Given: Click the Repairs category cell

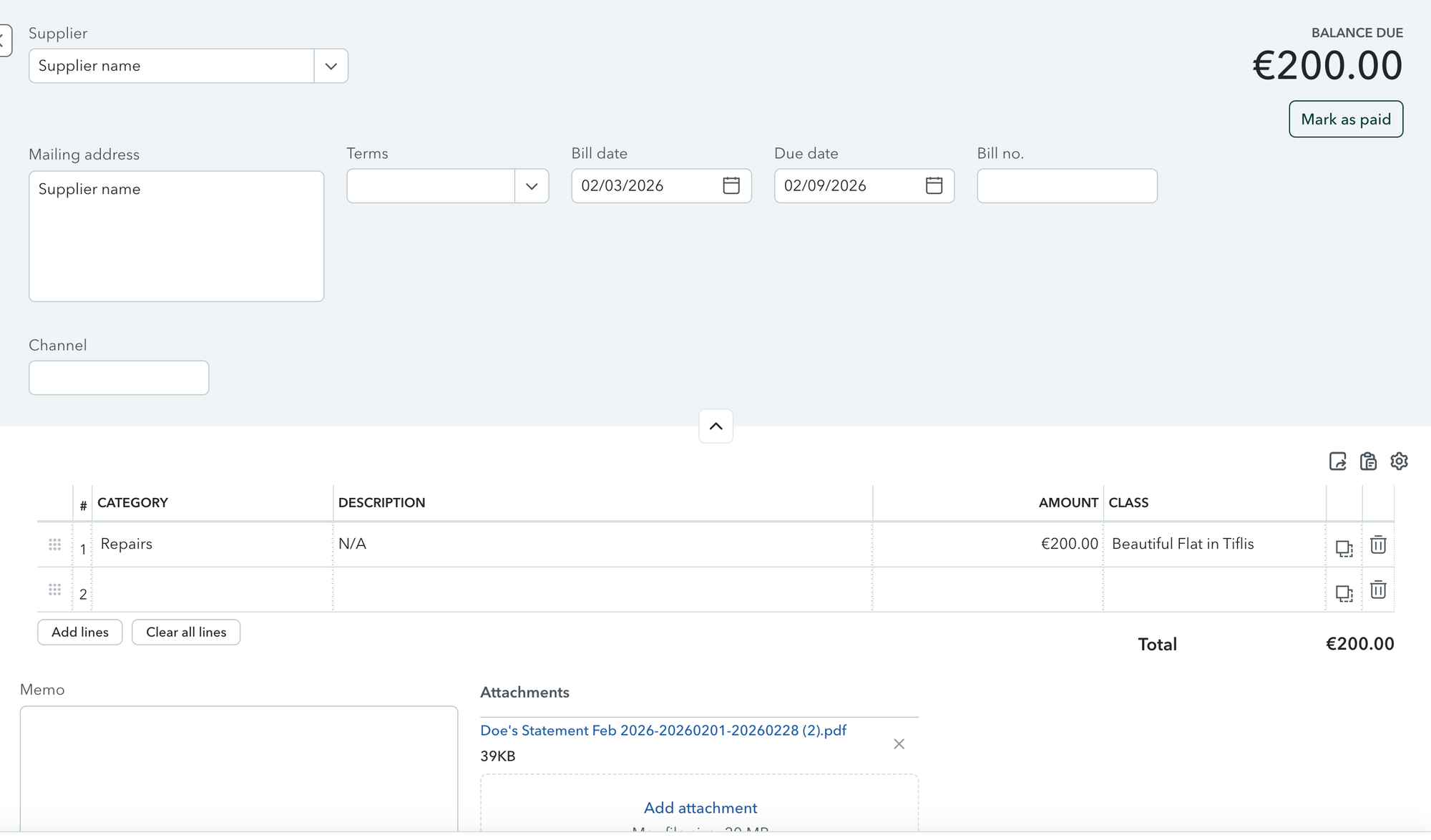Looking at the screenshot, I should tap(213, 544).
